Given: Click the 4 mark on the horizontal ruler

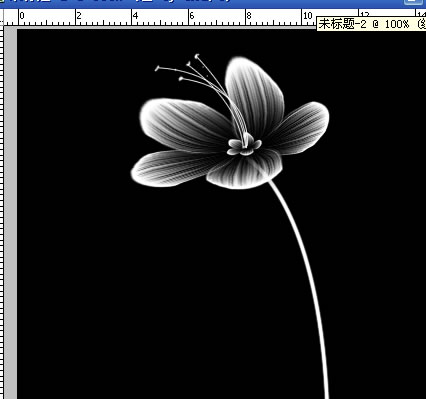Looking at the screenshot, I should tap(135, 15).
